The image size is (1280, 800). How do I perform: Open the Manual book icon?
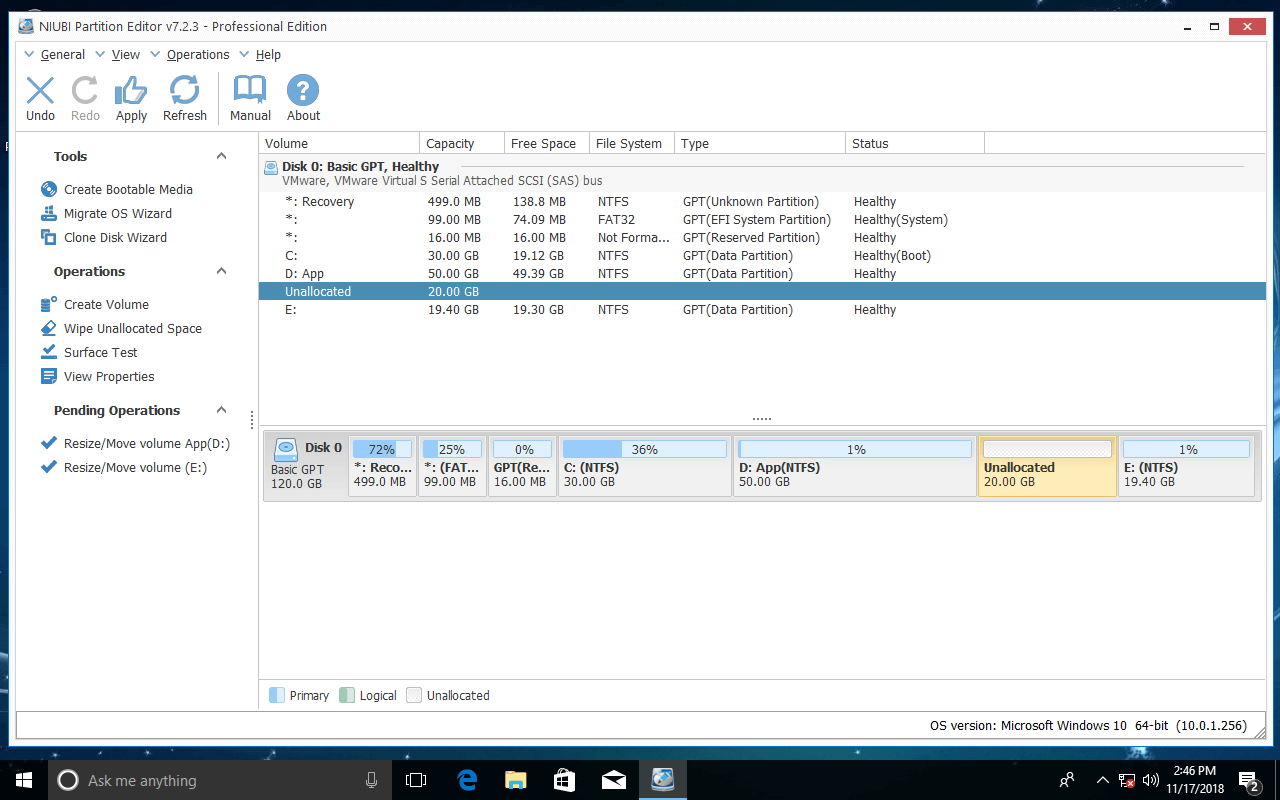point(250,91)
